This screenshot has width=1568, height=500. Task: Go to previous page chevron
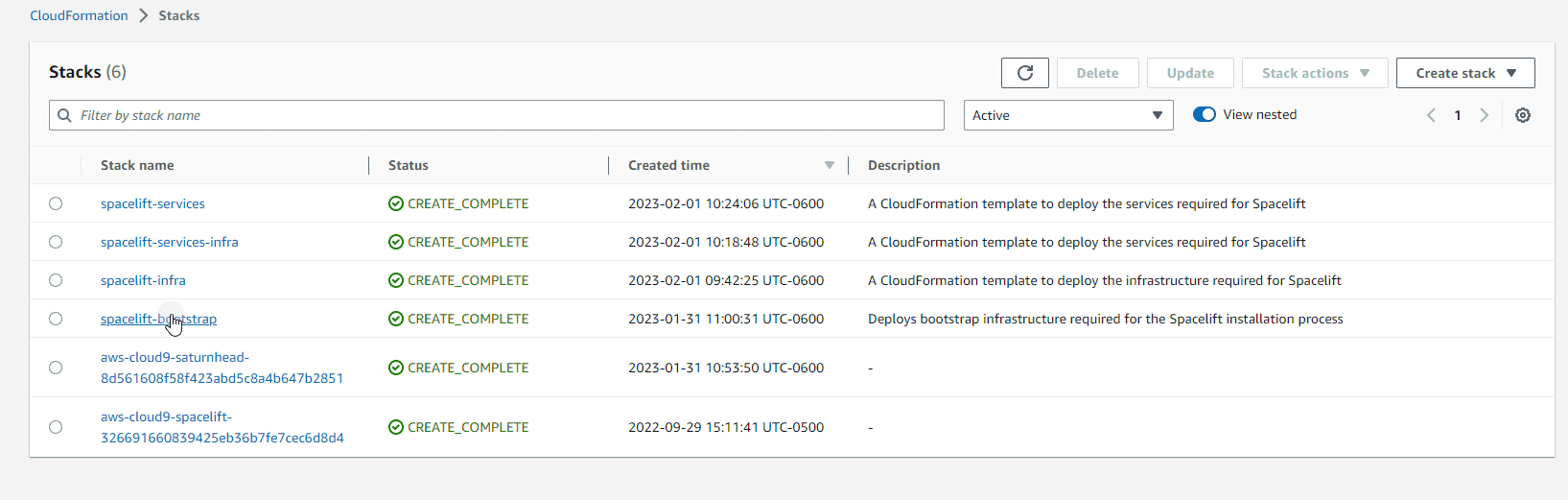point(1431,115)
